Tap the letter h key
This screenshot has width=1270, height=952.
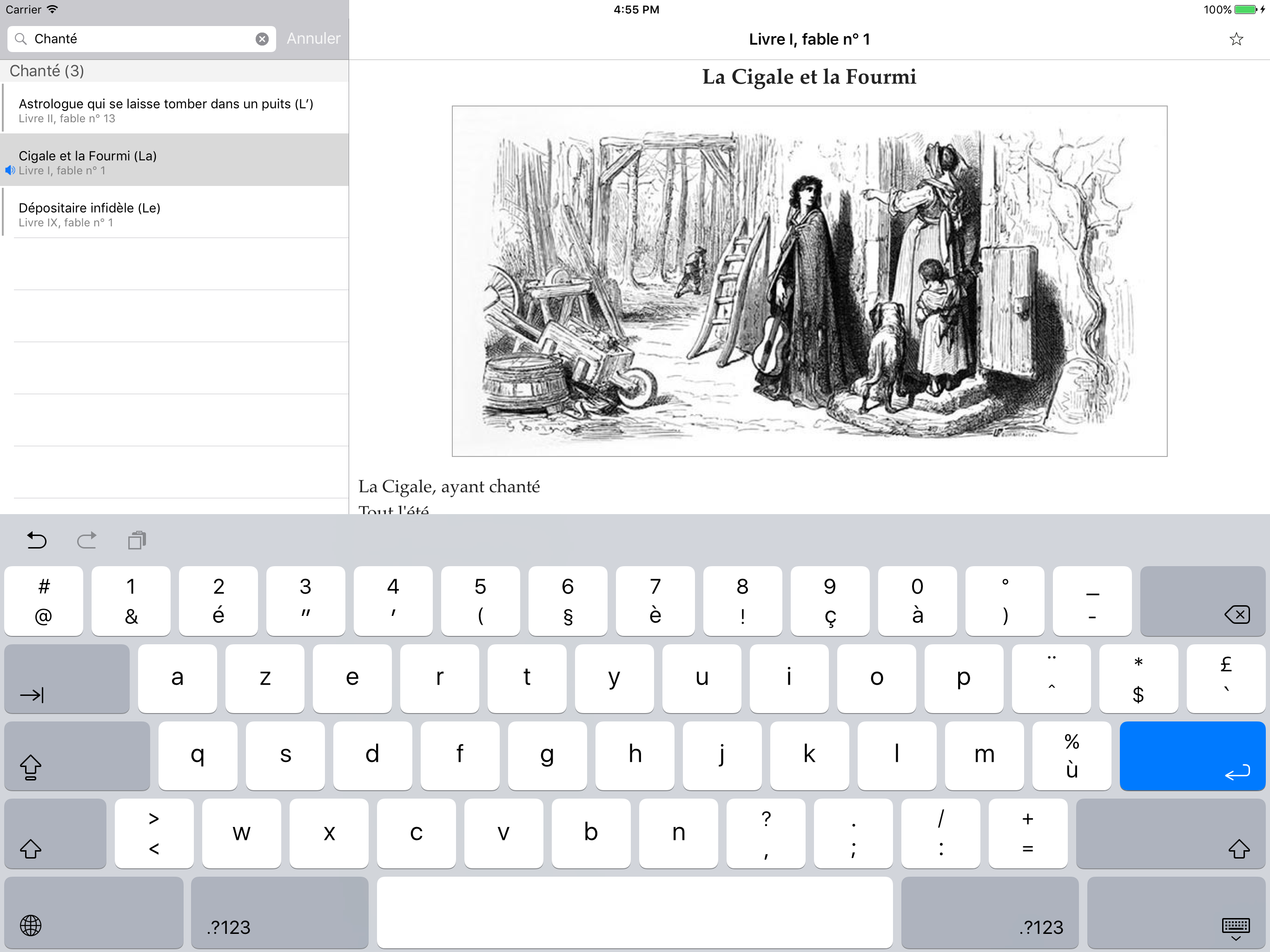[635, 756]
